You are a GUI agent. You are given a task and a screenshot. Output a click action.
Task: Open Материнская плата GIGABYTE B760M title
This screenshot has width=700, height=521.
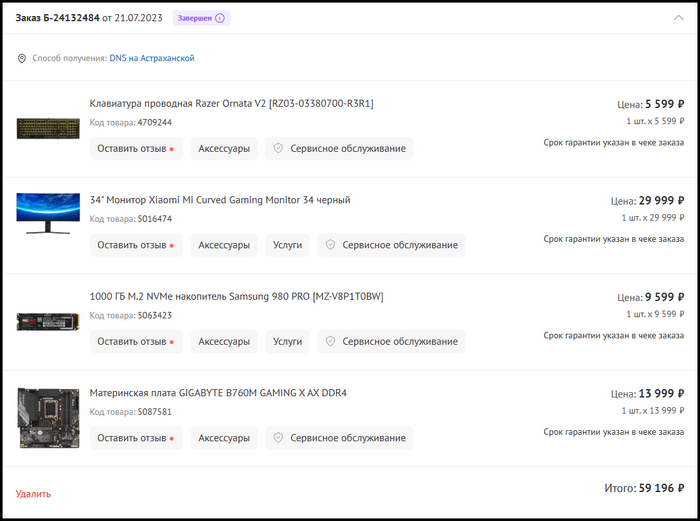point(218,393)
